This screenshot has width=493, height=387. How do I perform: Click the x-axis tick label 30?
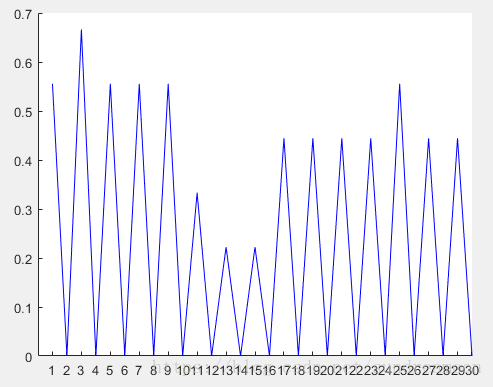point(471,370)
